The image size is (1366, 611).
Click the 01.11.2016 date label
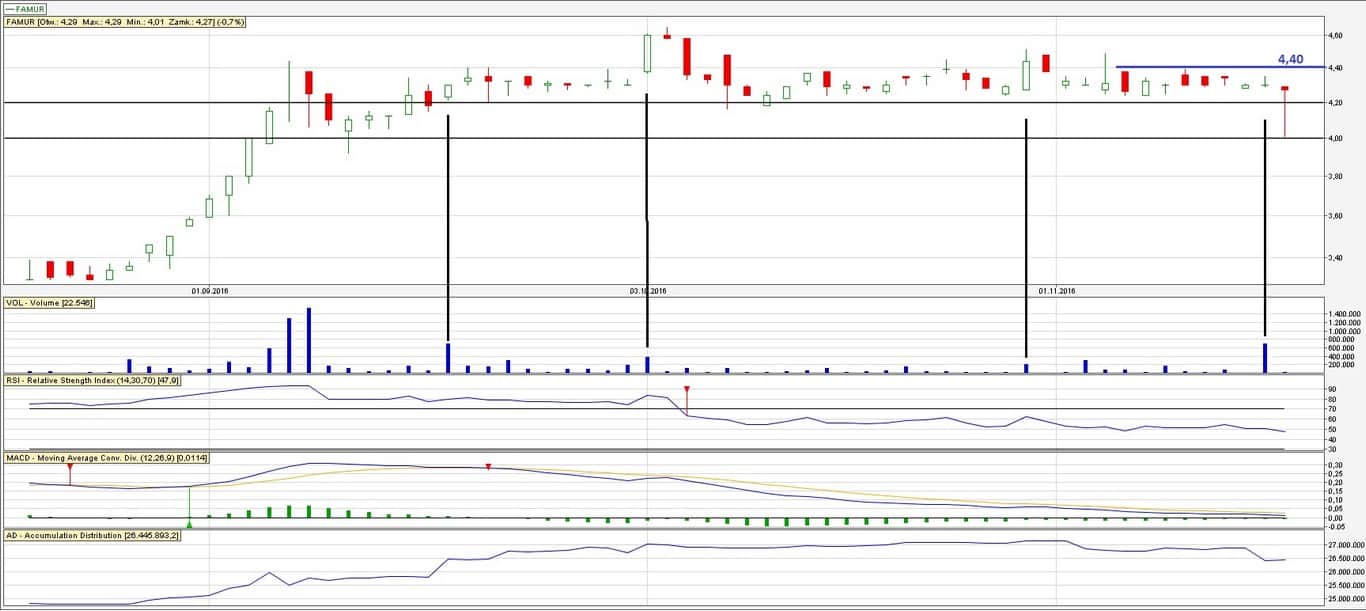click(1056, 291)
